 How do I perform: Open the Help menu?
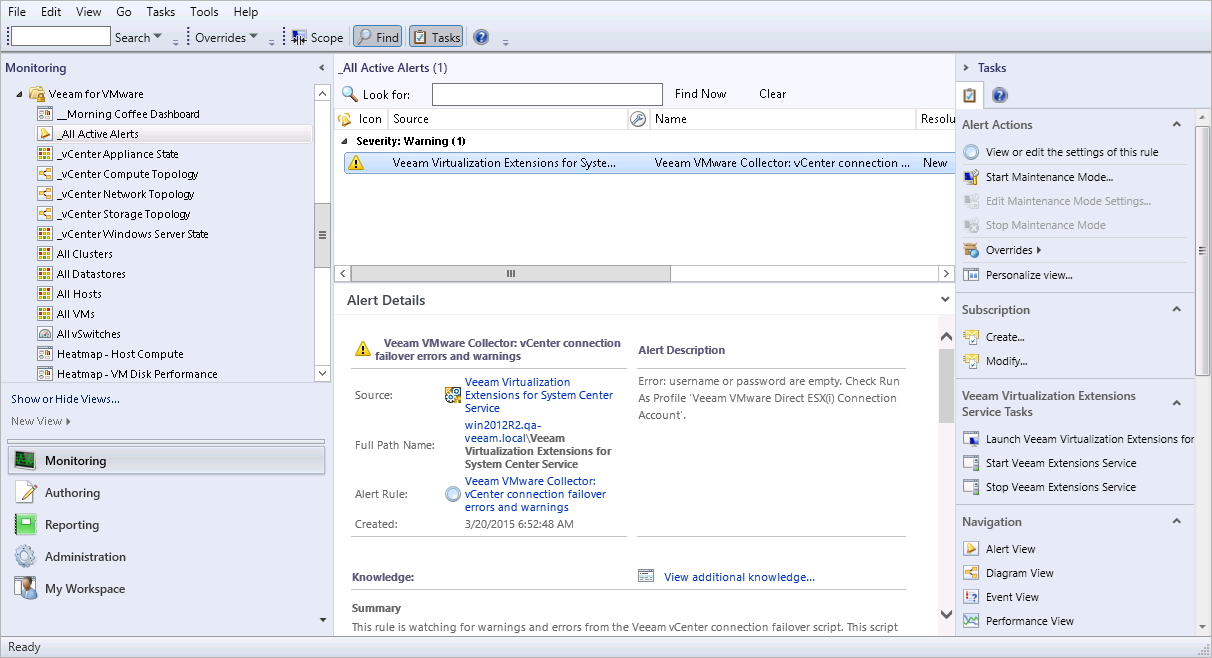245,12
